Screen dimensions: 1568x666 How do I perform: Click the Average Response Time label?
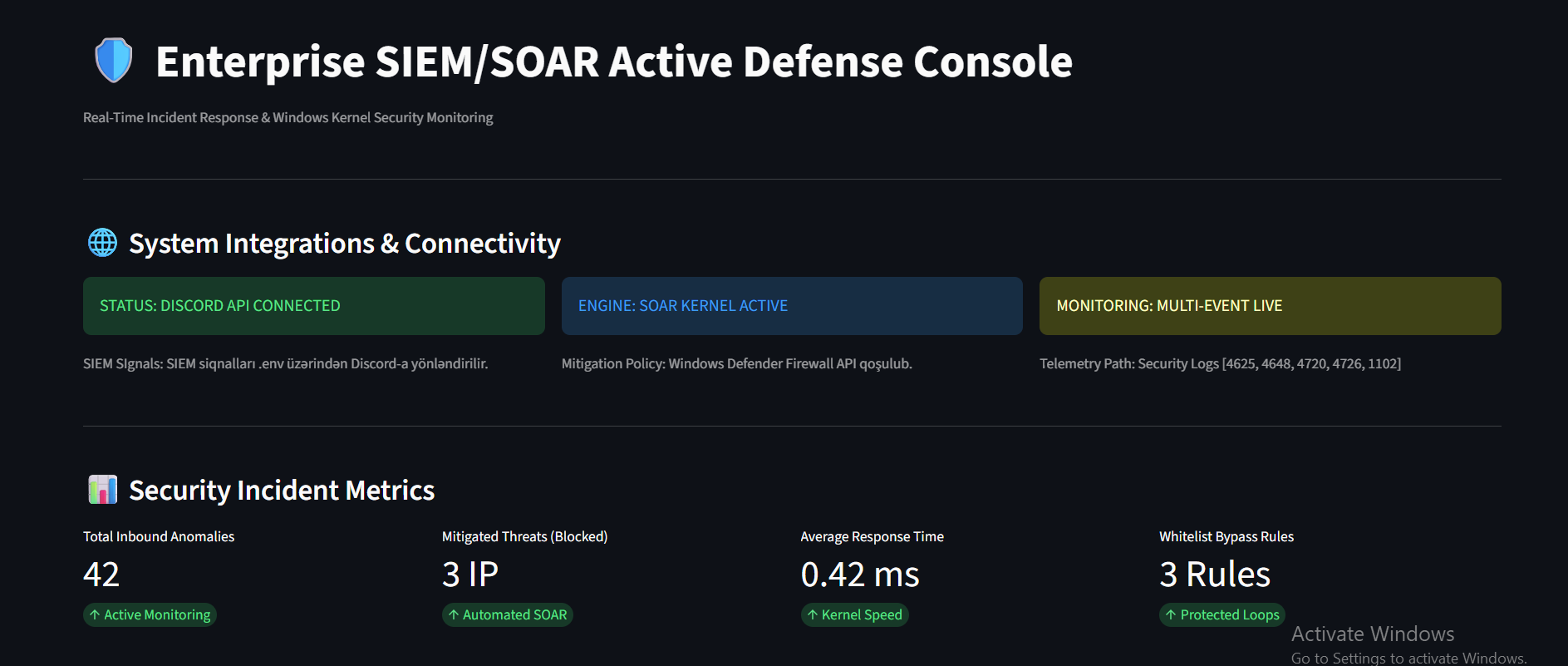[x=872, y=537]
